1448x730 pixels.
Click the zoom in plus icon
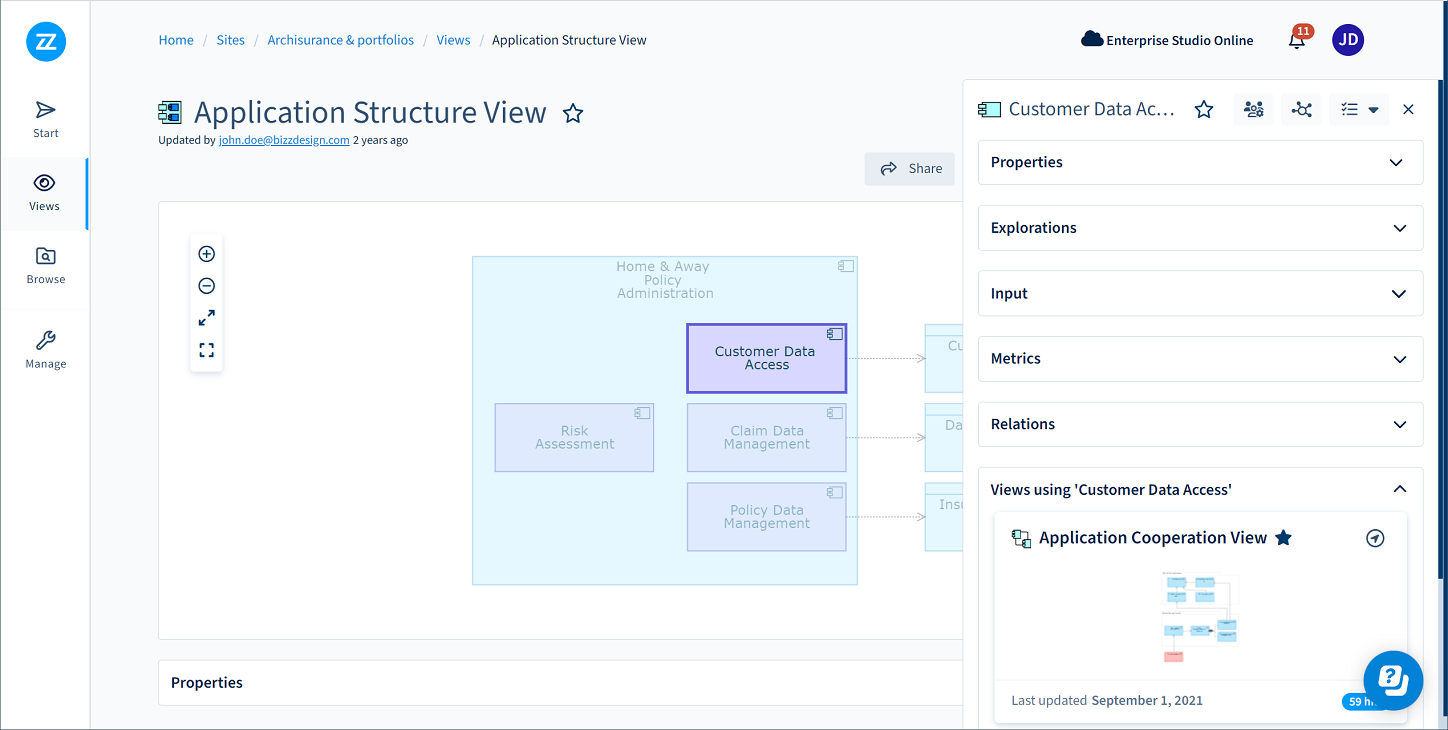point(207,254)
